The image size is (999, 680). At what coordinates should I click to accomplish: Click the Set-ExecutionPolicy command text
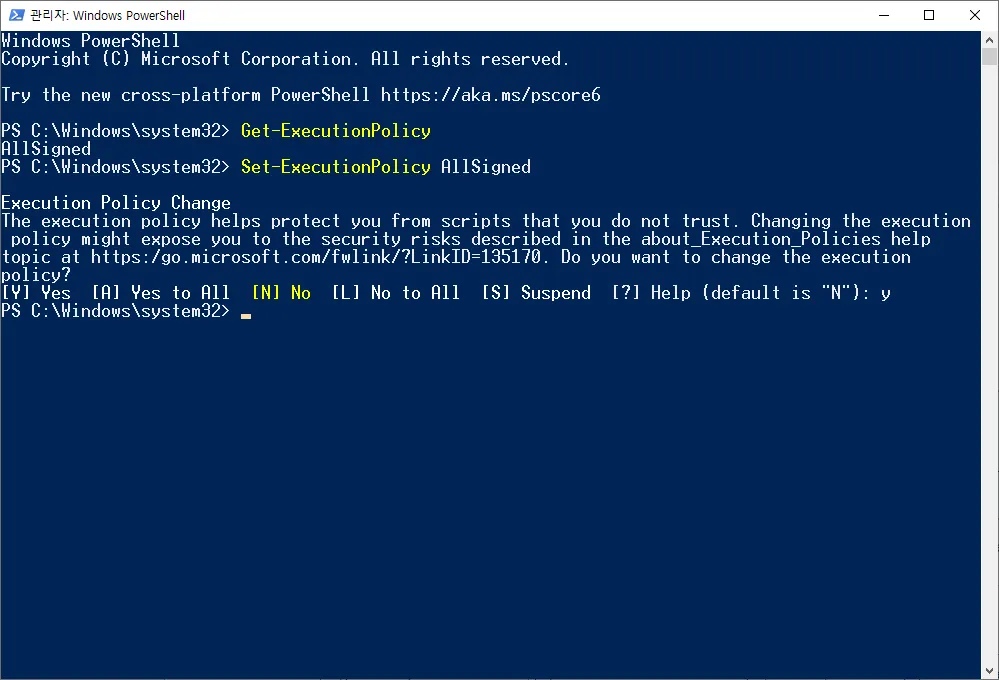336,167
